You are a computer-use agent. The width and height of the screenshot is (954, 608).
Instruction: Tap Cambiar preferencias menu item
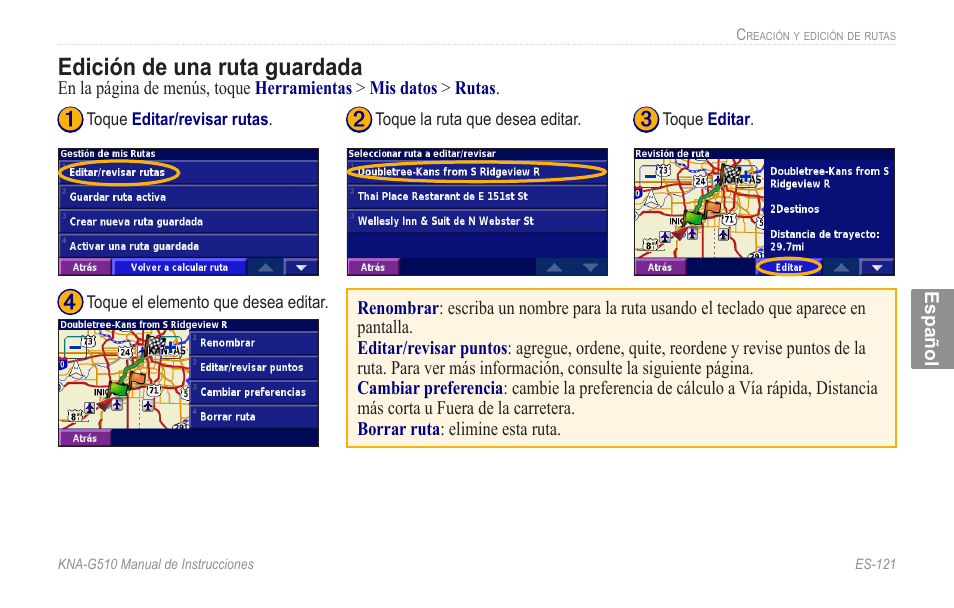(x=254, y=392)
